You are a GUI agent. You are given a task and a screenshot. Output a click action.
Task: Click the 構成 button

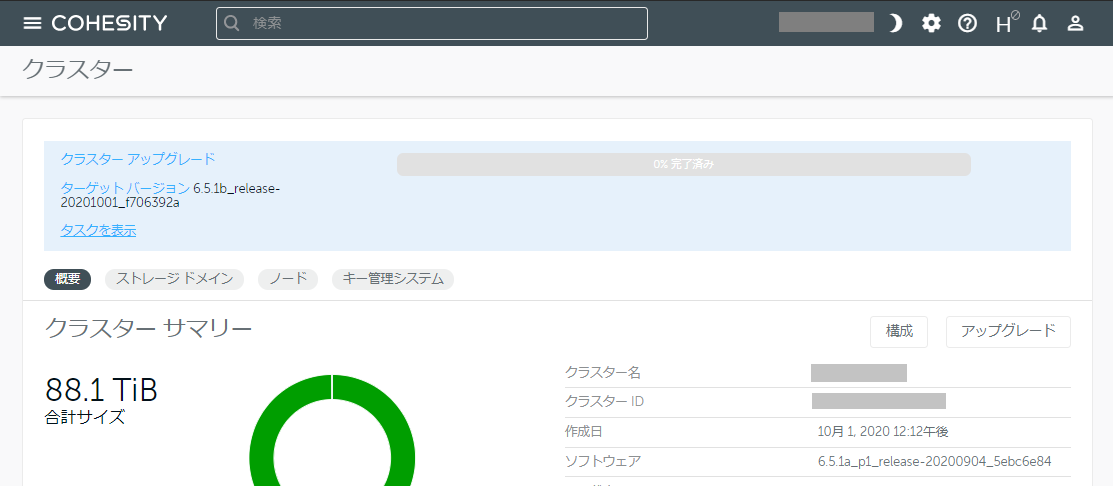click(899, 331)
